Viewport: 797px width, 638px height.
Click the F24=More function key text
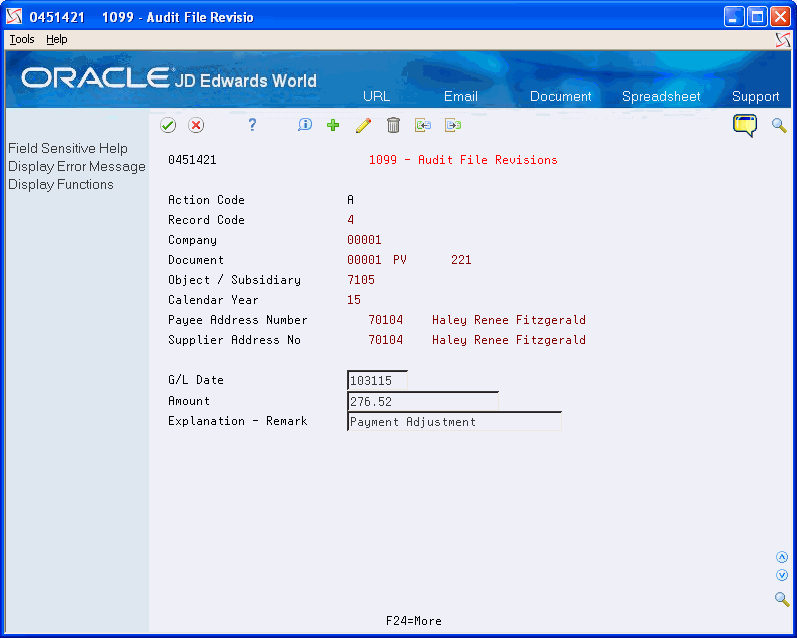coord(414,621)
